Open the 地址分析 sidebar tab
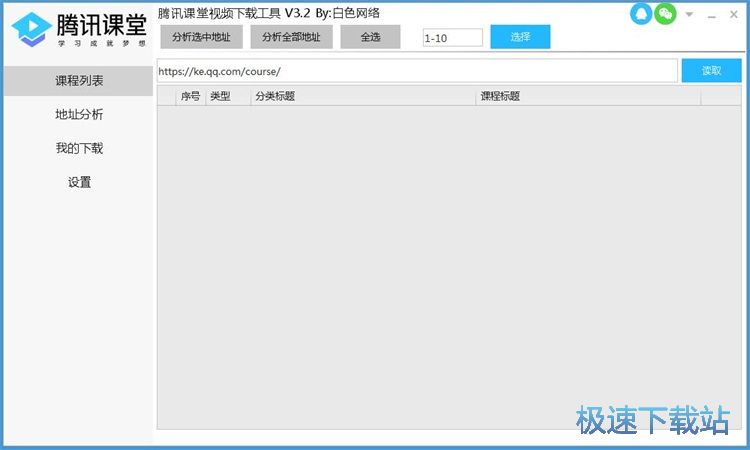The image size is (750, 450). click(78, 114)
